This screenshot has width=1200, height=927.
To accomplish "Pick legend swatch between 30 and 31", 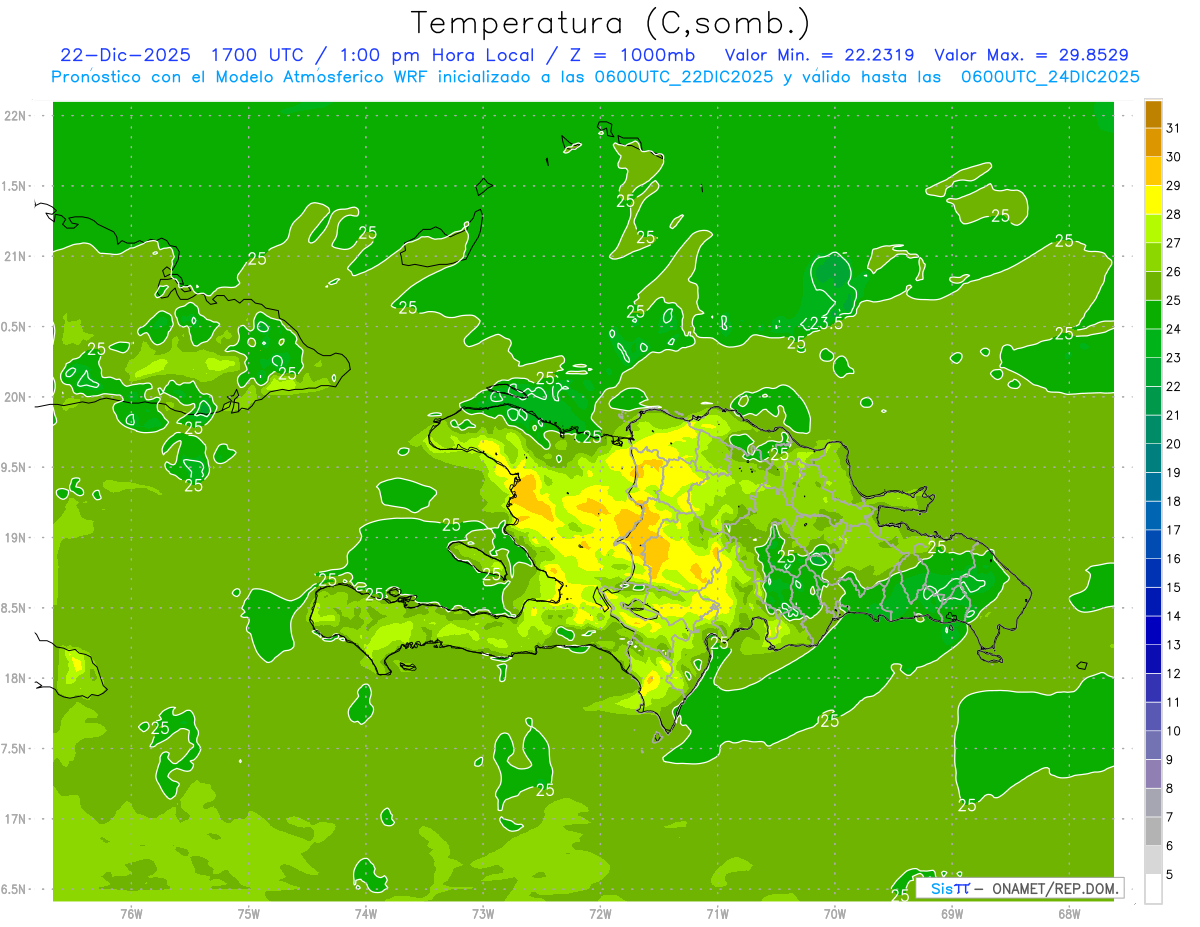I will click(1153, 143).
